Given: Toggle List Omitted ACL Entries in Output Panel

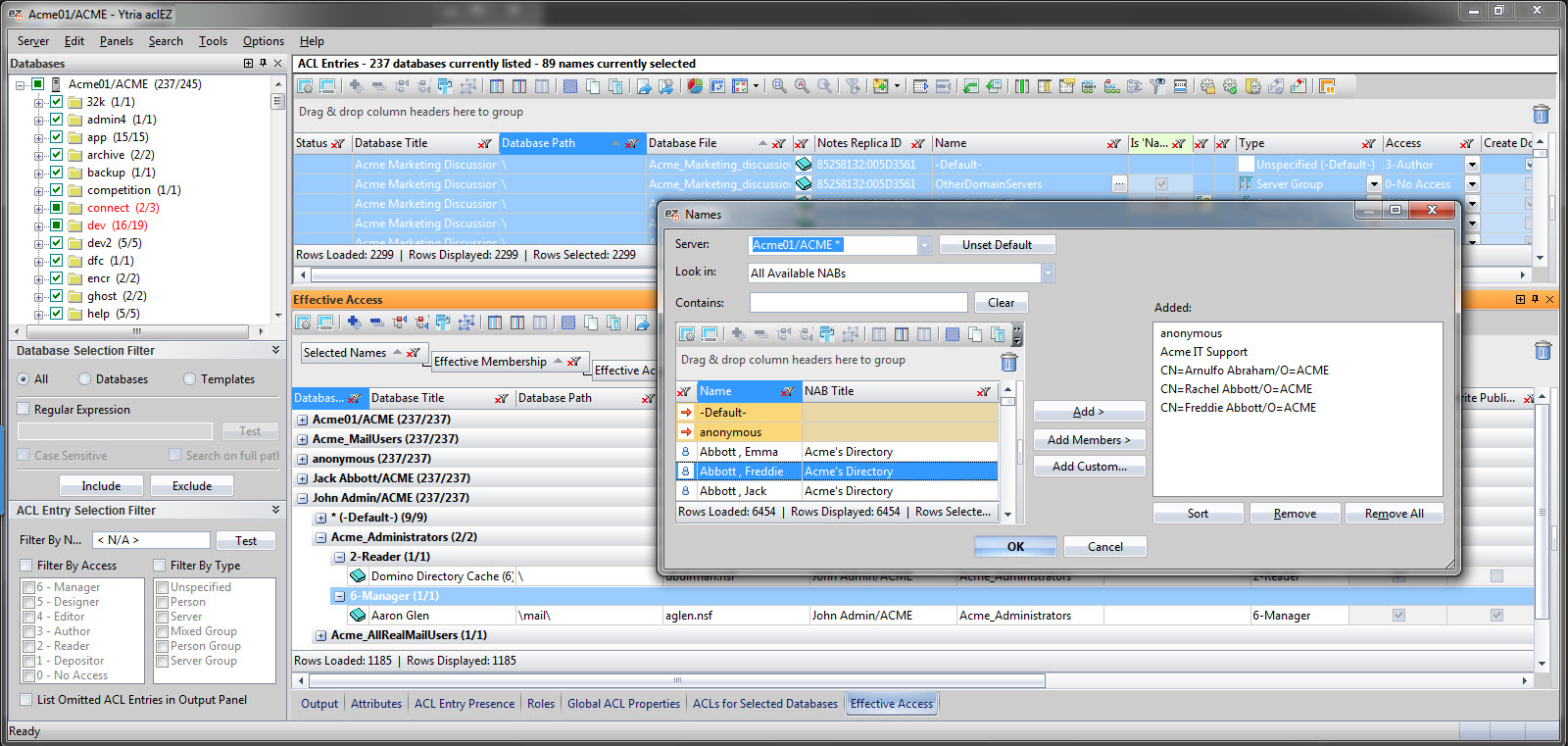Looking at the screenshot, I should click(25, 699).
